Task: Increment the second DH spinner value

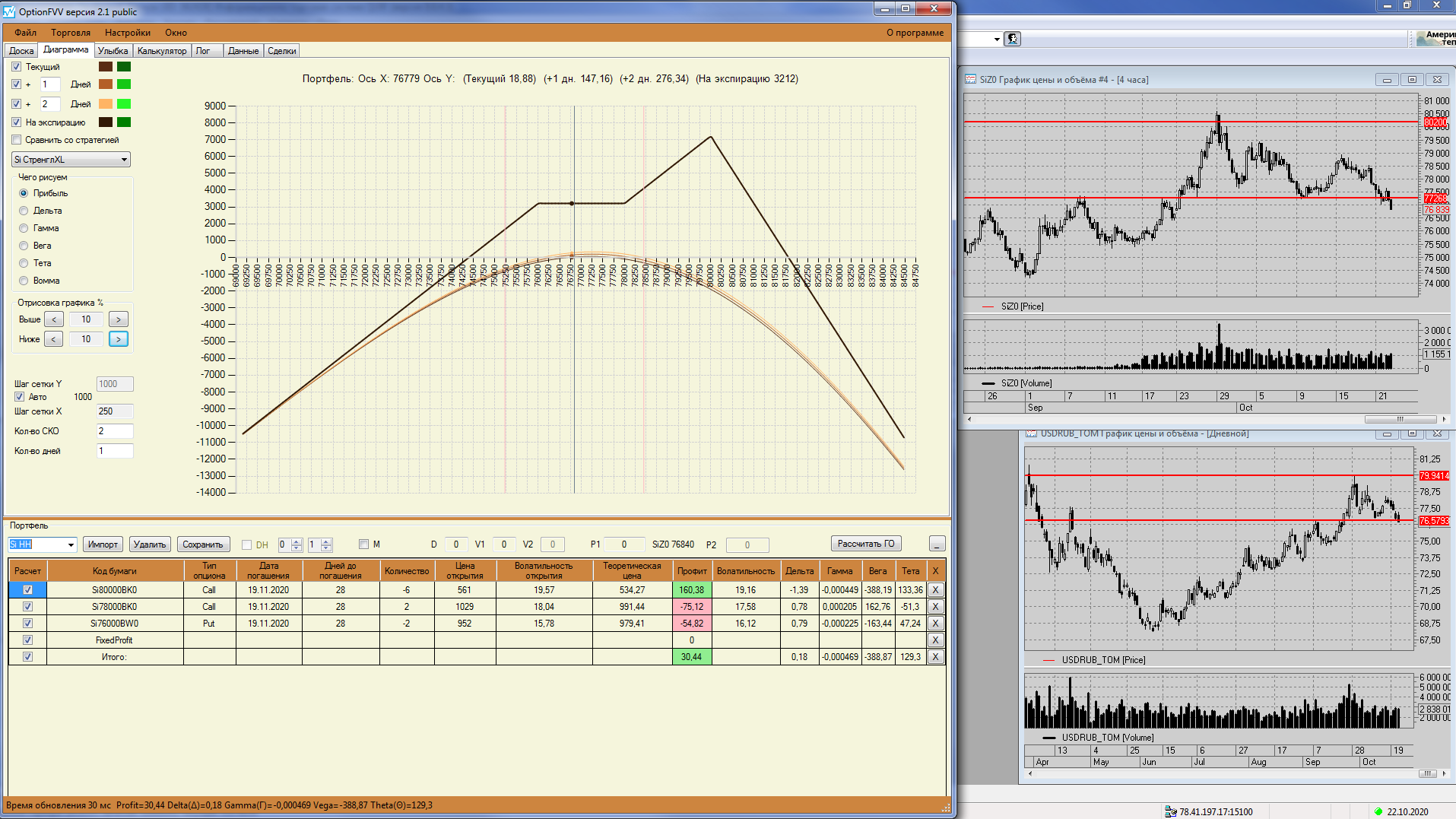Action: [326, 541]
